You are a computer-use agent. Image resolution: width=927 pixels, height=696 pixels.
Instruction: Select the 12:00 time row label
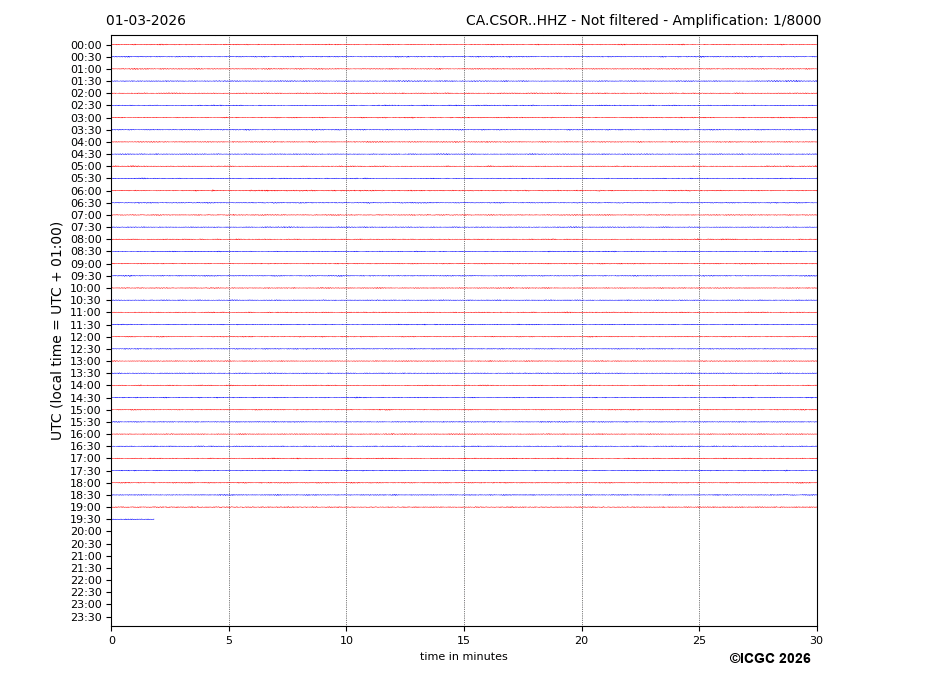pos(86,337)
